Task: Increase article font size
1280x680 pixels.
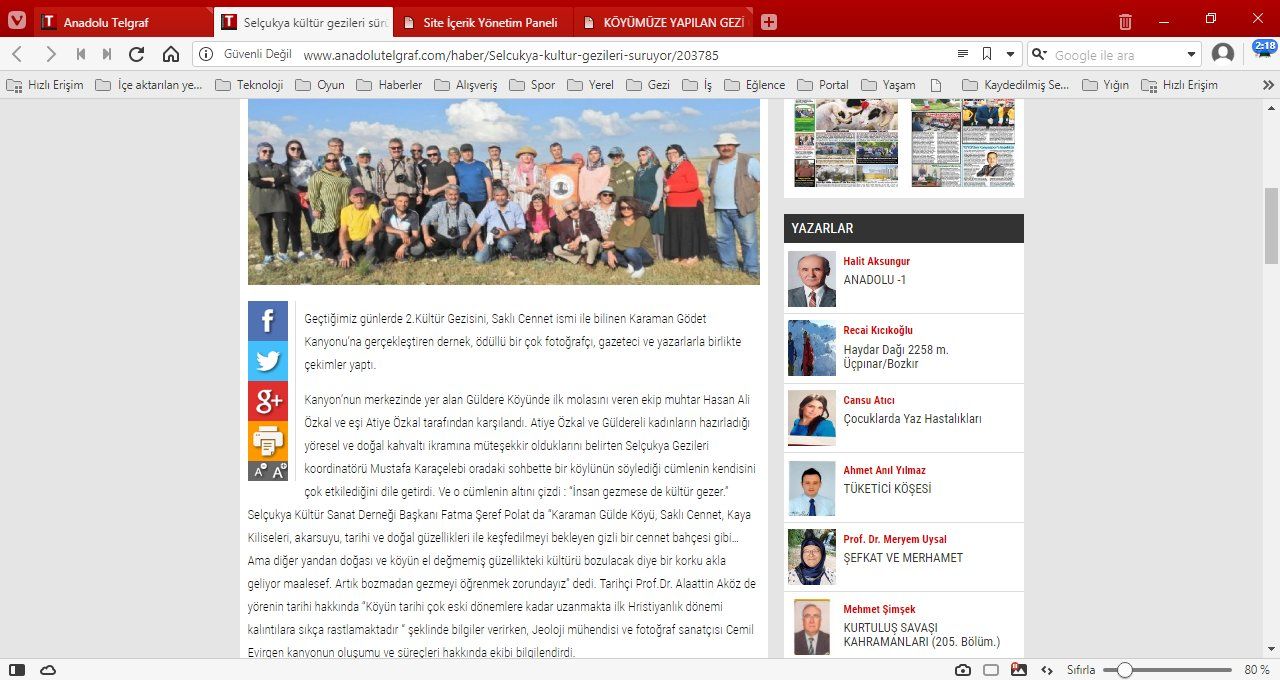Action: (x=278, y=471)
